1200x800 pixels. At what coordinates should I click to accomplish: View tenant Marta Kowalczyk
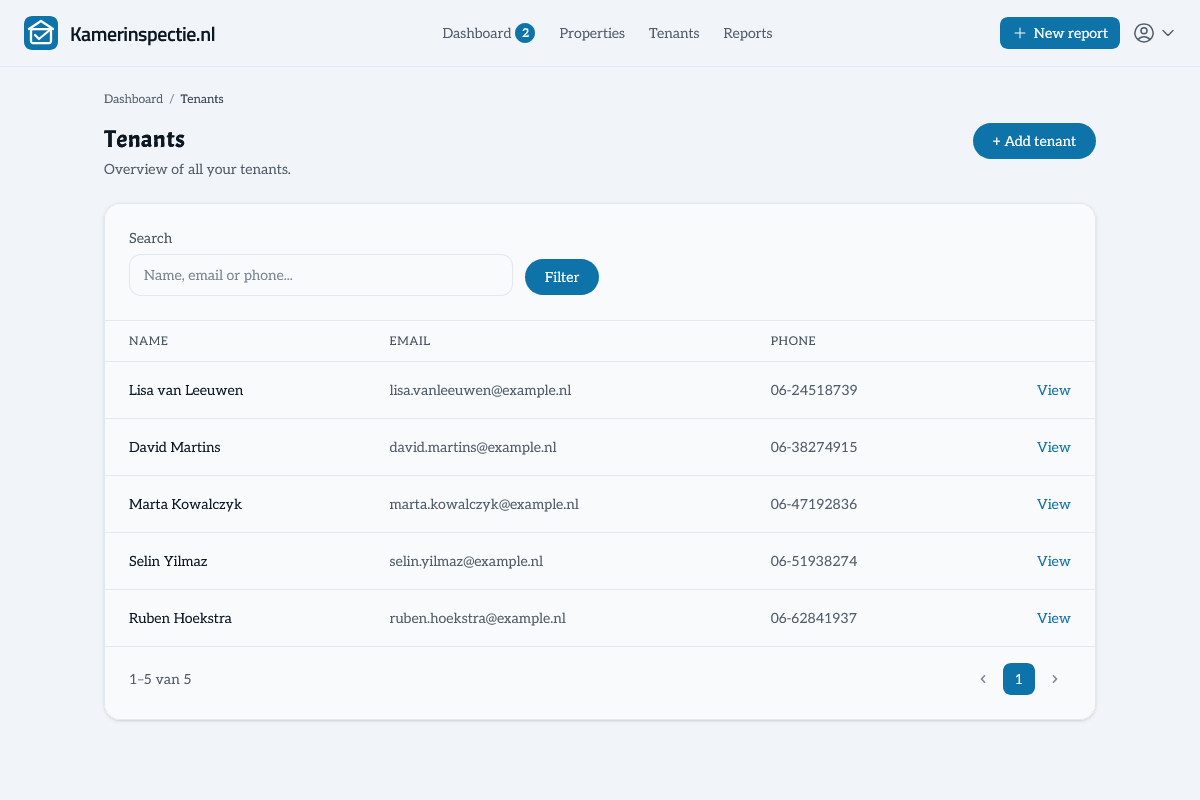[x=1054, y=504]
